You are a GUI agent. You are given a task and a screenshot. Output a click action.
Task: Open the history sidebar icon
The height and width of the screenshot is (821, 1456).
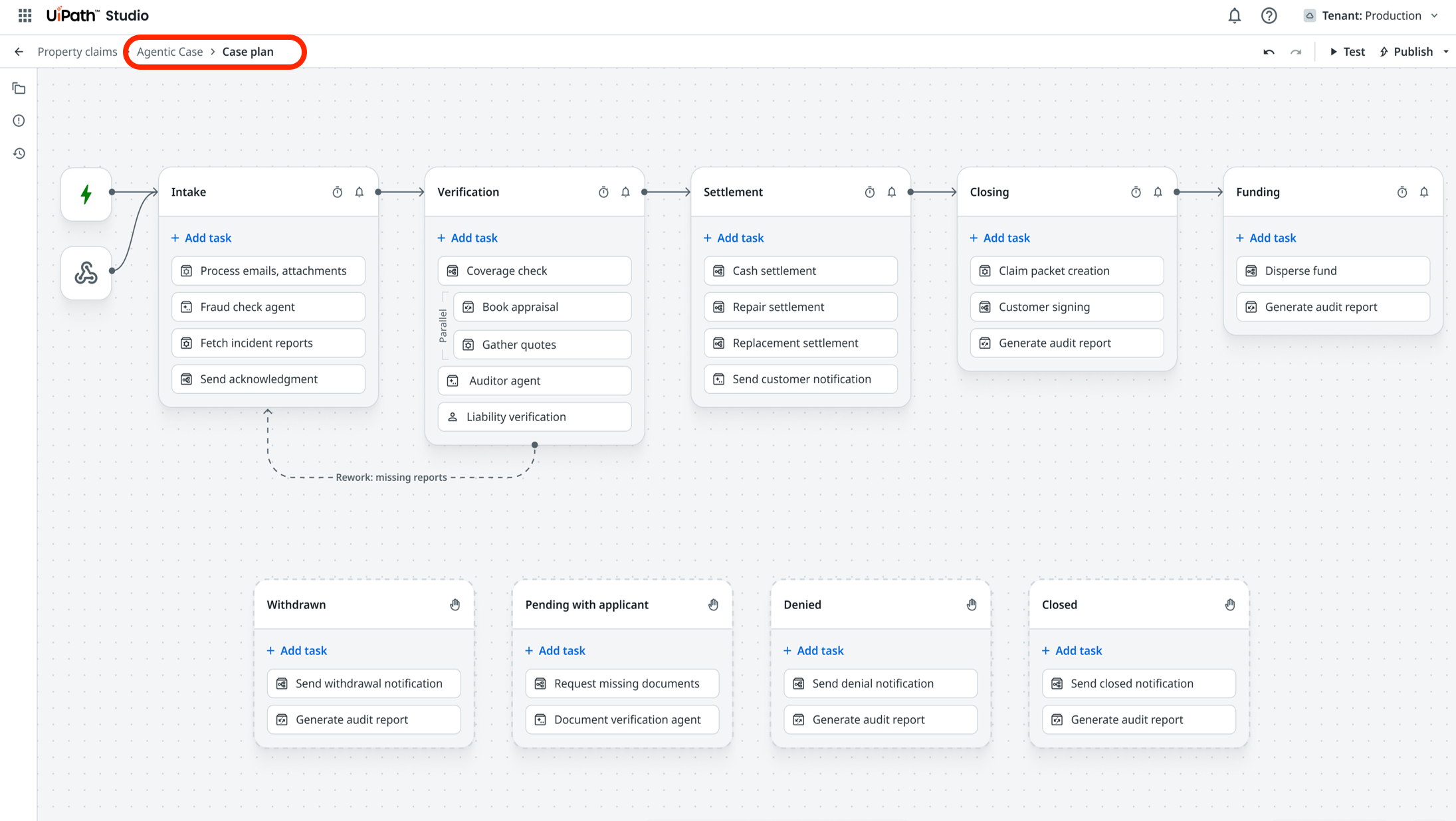(19, 153)
